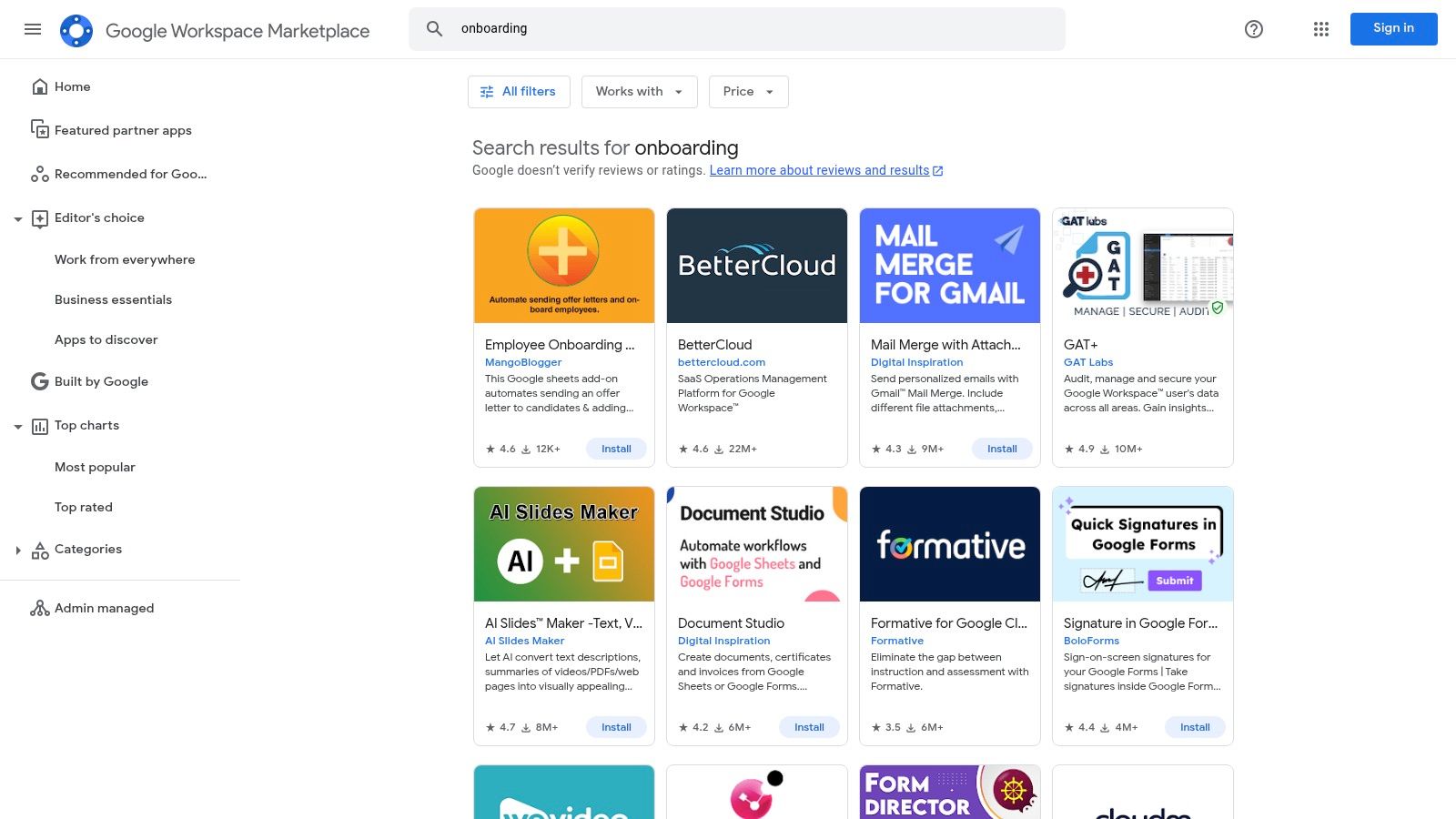Click the All filters button

pos(519,92)
